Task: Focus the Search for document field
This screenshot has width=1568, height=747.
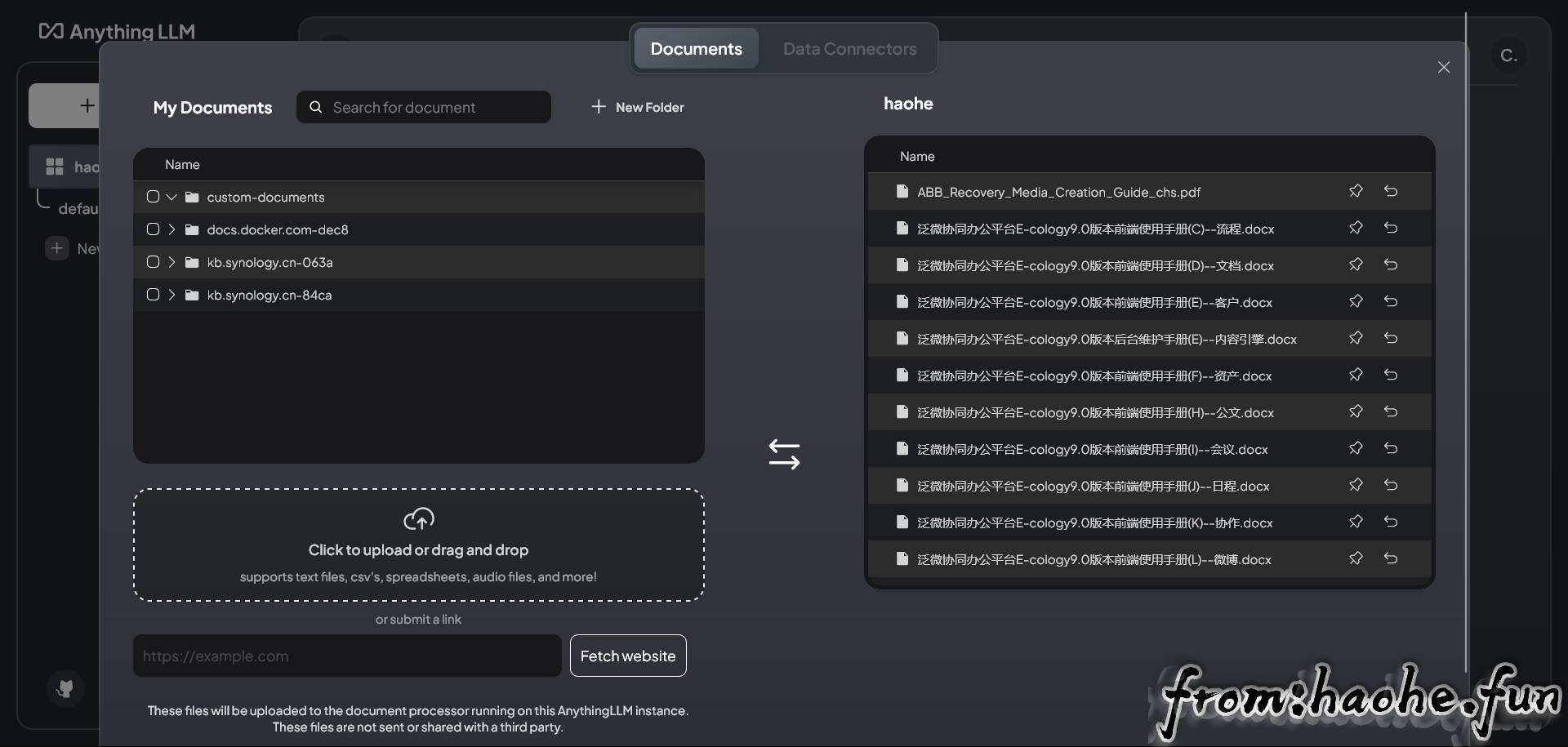Action: 424,107
